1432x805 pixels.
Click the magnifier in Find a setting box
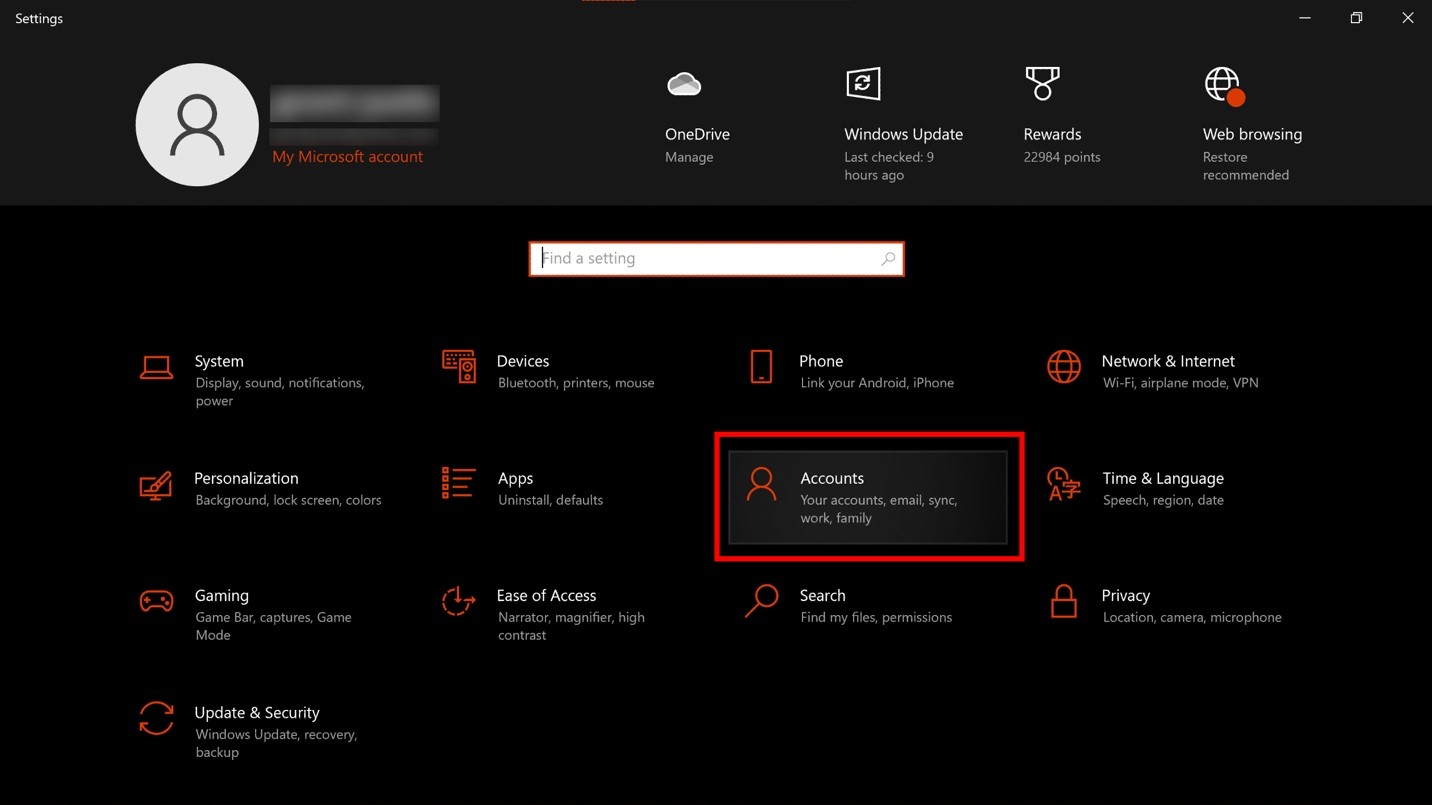(888, 259)
